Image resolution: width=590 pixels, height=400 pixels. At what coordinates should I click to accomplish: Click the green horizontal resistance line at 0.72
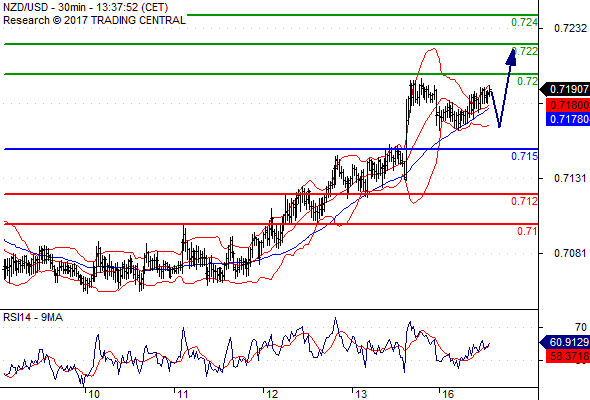271,74
